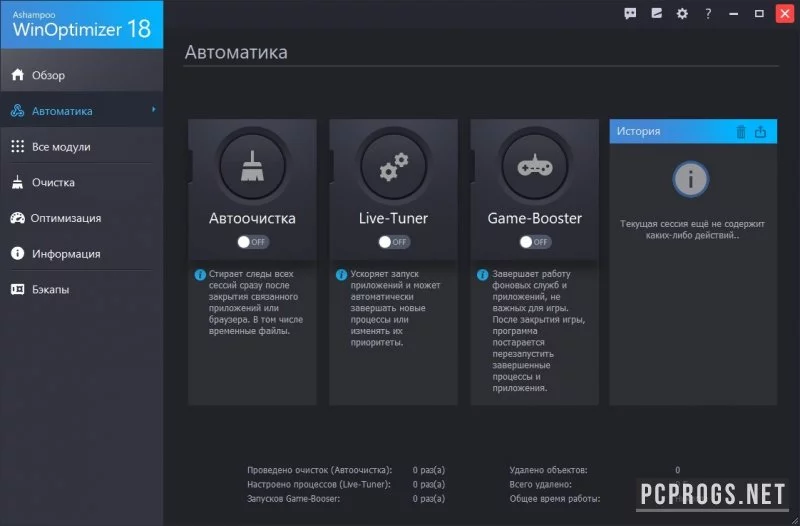800x526 pixels.
Task: Click the Автоочистка title text
Action: pyautogui.click(x=252, y=218)
